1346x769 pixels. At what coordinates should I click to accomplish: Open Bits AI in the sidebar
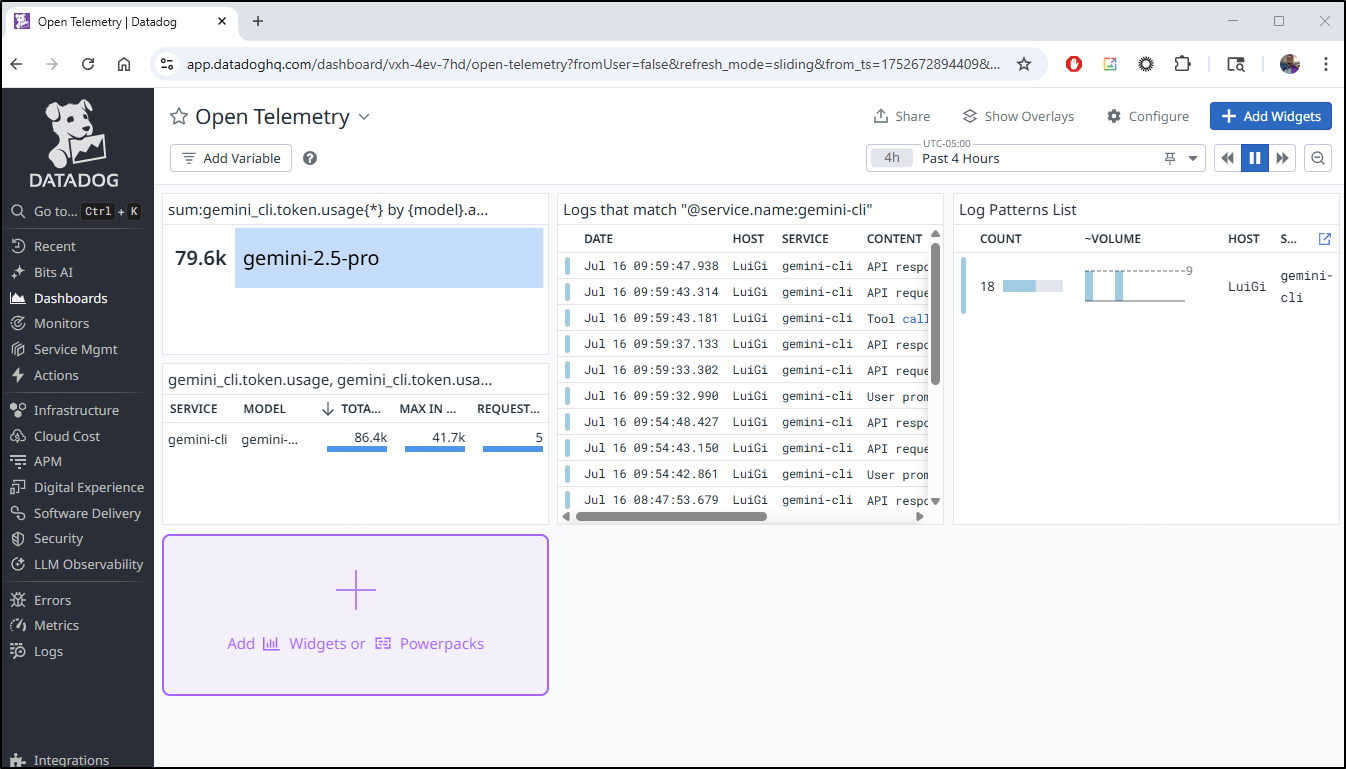pos(53,272)
